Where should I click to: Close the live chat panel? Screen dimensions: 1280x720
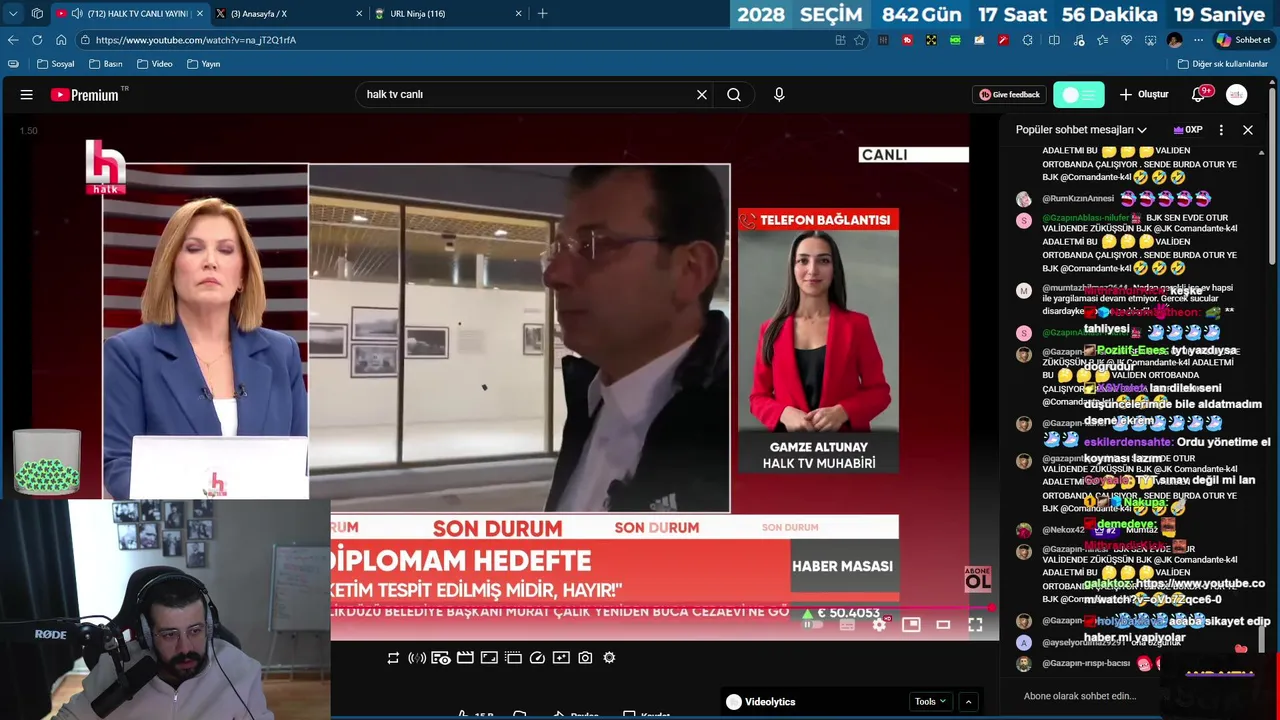(1248, 130)
